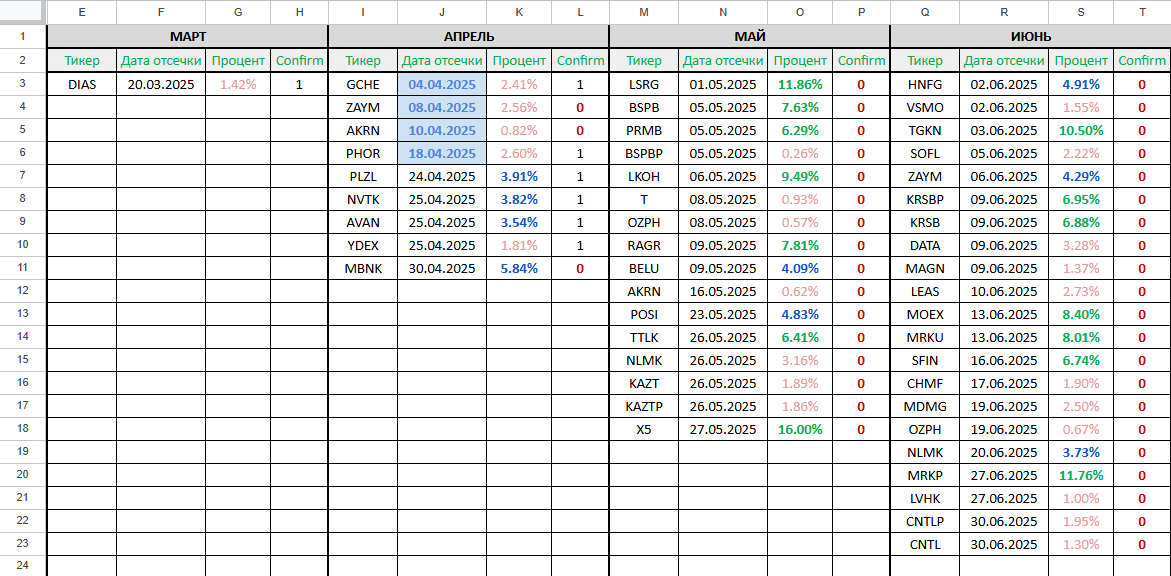This screenshot has width=1171, height=576.
Task: Select the 10.50% percent cell
Action: coord(1081,131)
